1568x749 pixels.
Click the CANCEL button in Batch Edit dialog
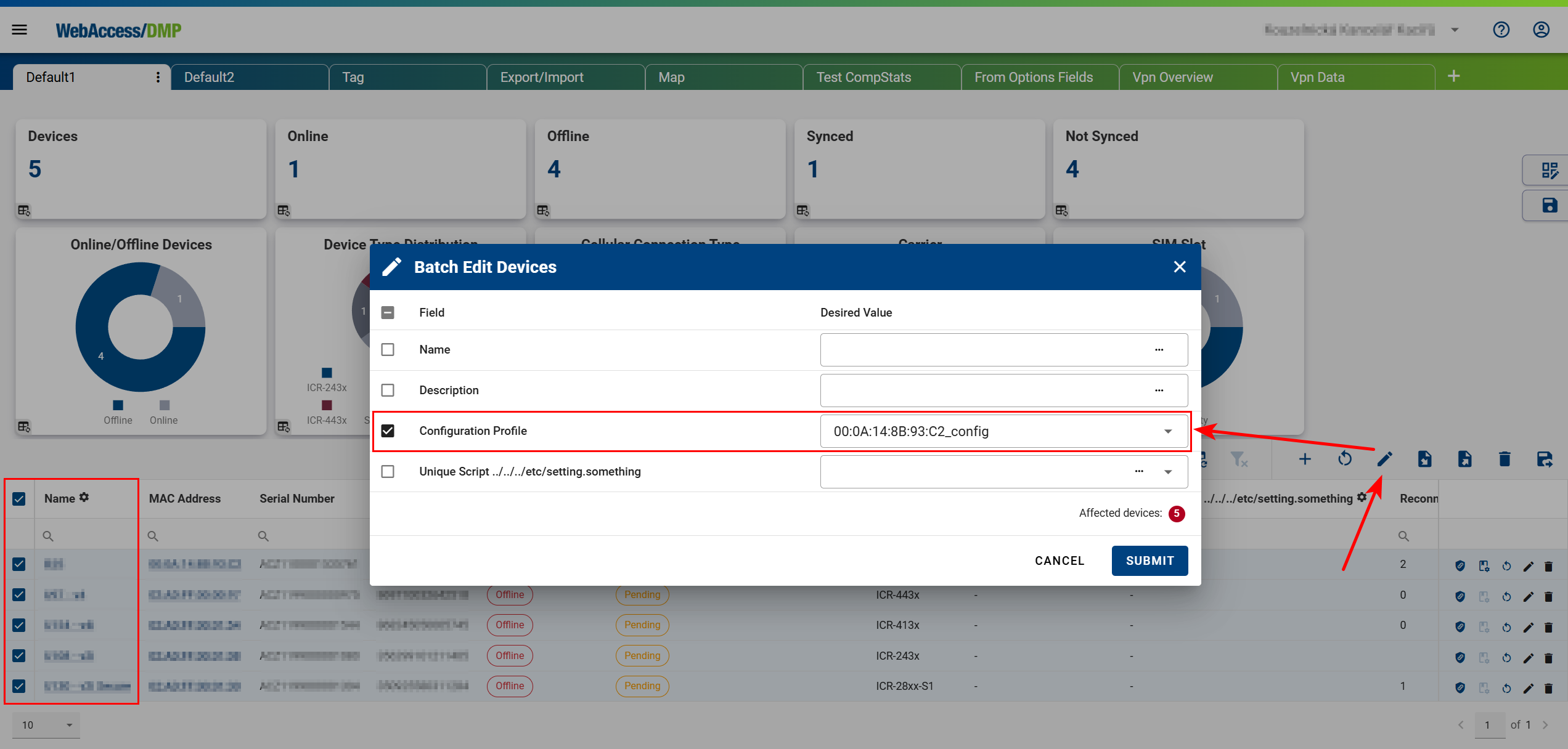coord(1059,561)
